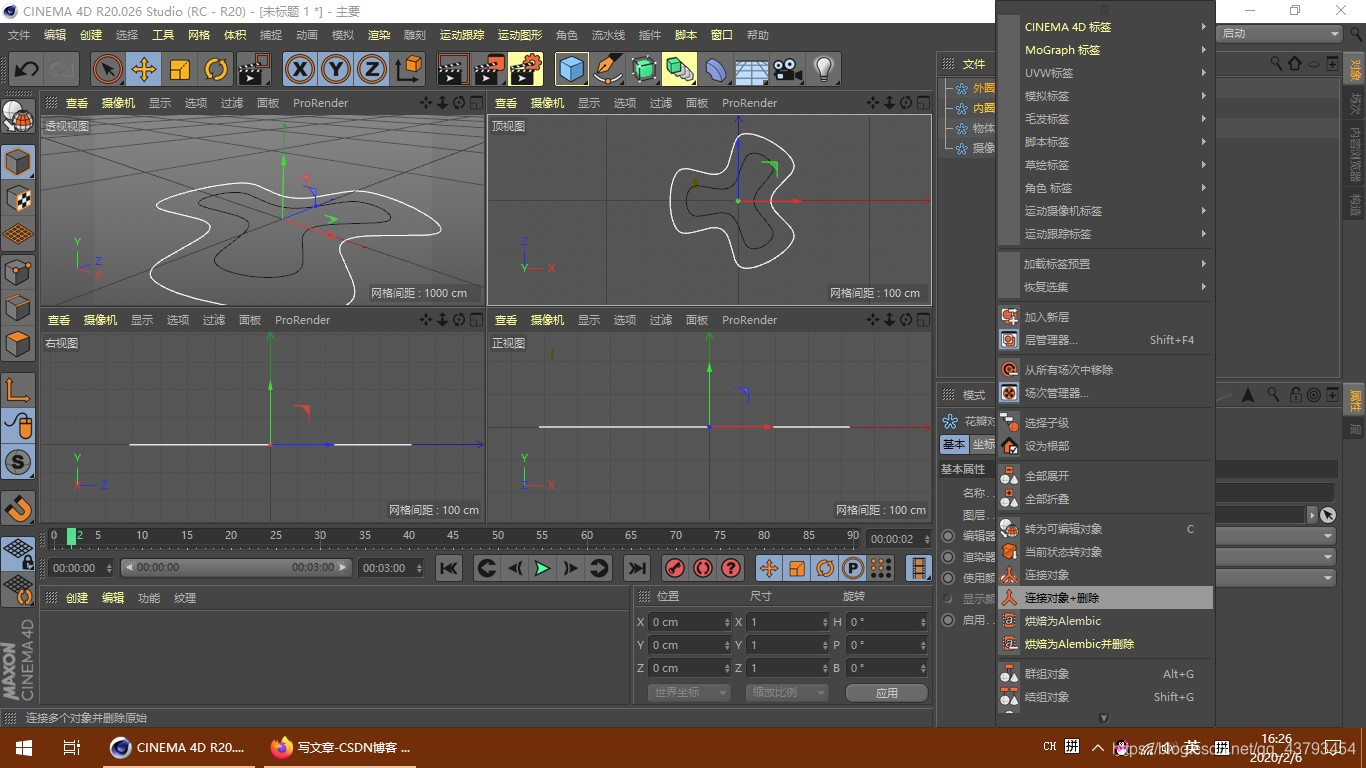Click the Bend deformer icon
The width and height of the screenshot is (1366, 768).
point(715,69)
